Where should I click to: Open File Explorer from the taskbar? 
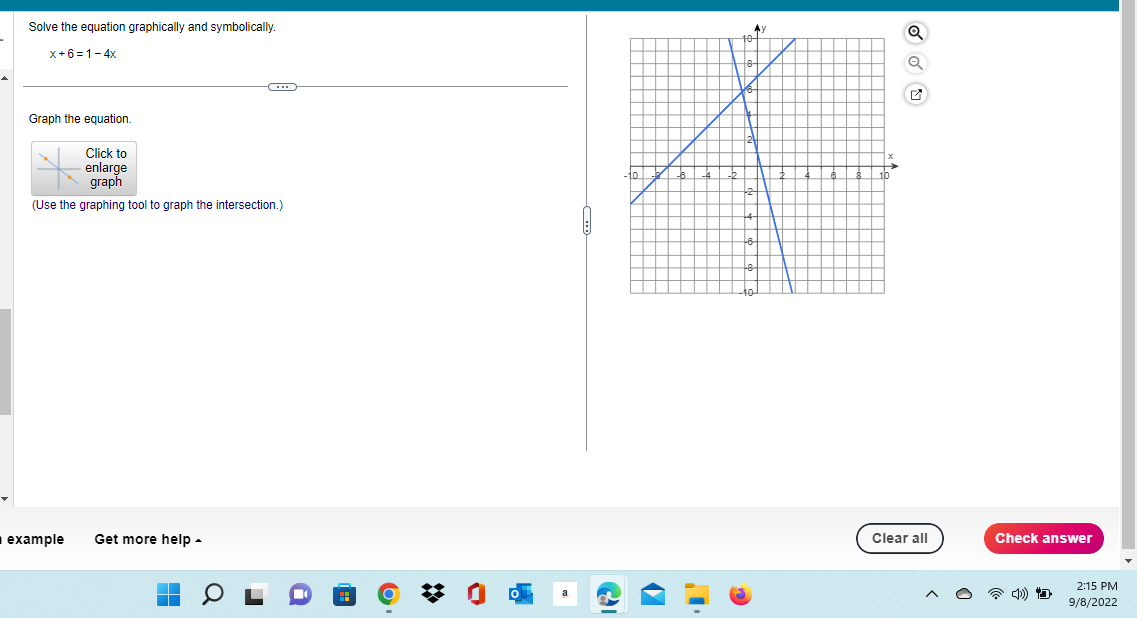coord(696,594)
